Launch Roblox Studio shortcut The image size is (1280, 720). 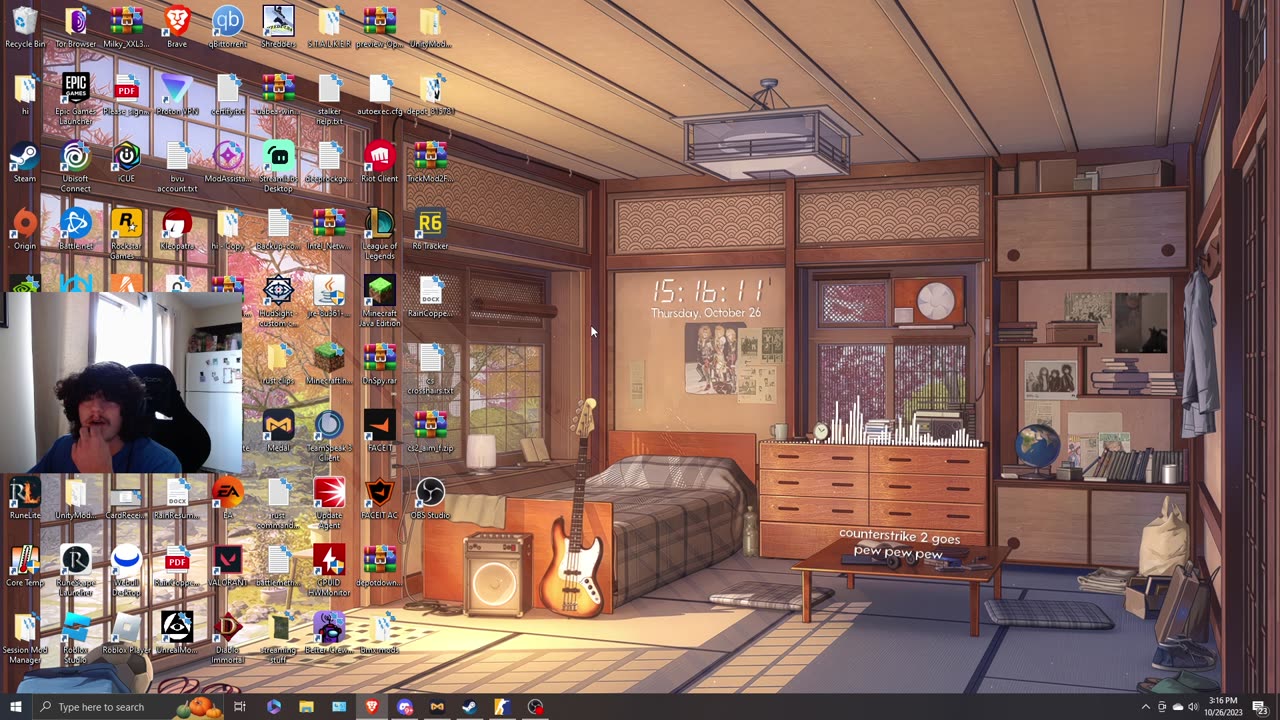pyautogui.click(x=76, y=638)
